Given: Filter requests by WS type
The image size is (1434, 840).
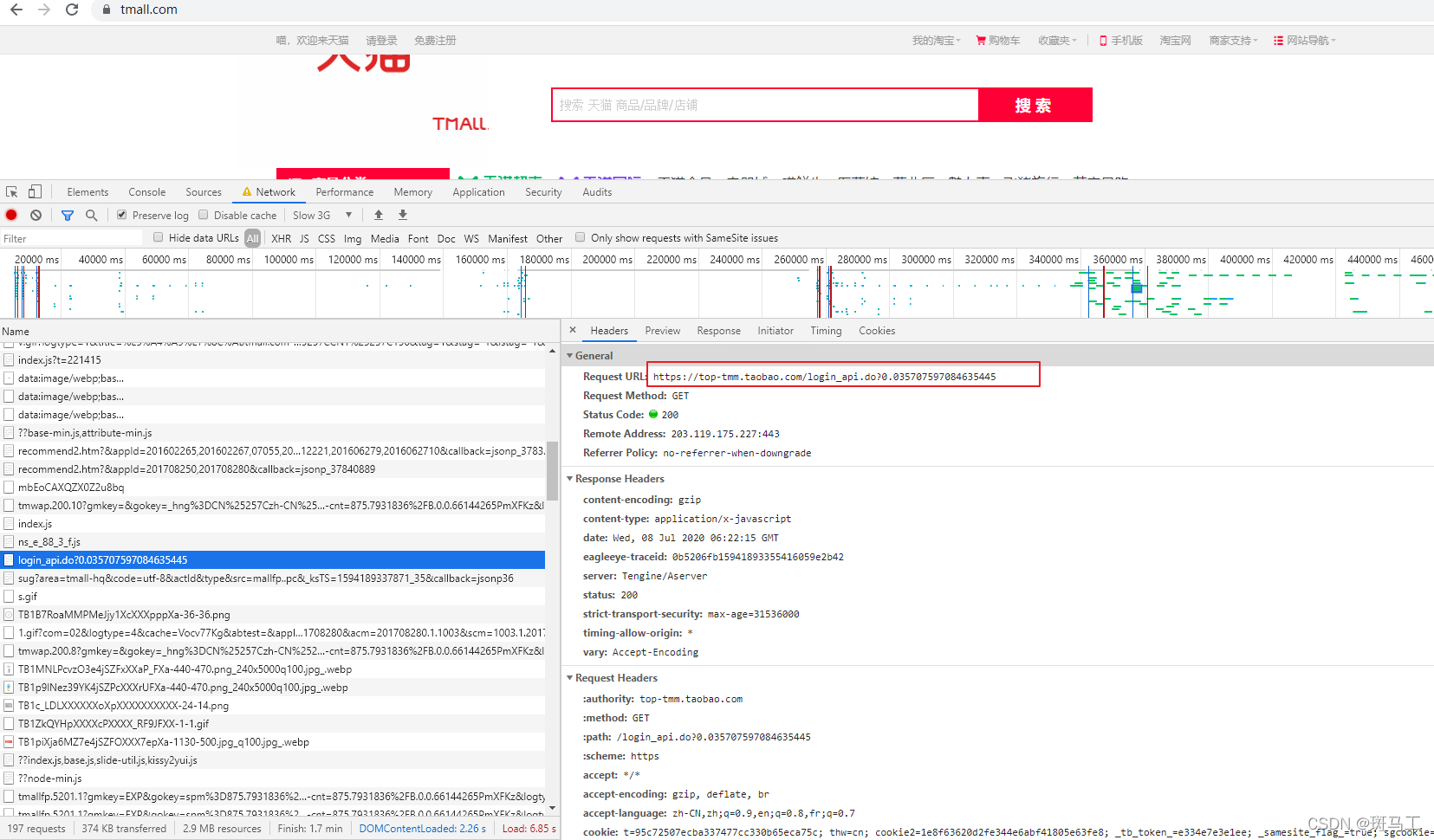Looking at the screenshot, I should [471, 238].
